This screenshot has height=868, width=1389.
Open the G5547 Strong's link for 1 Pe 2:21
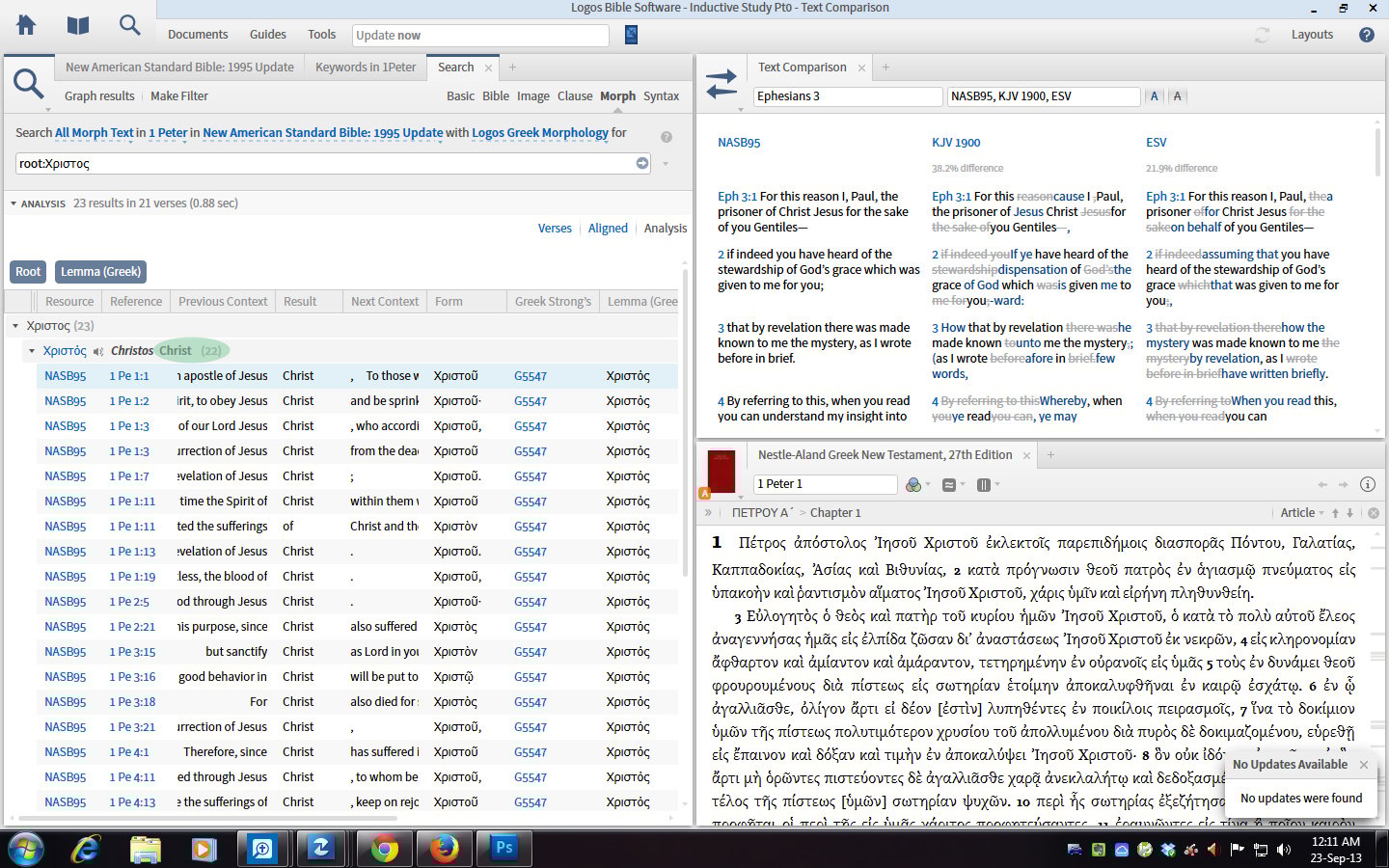pyautogui.click(x=531, y=627)
